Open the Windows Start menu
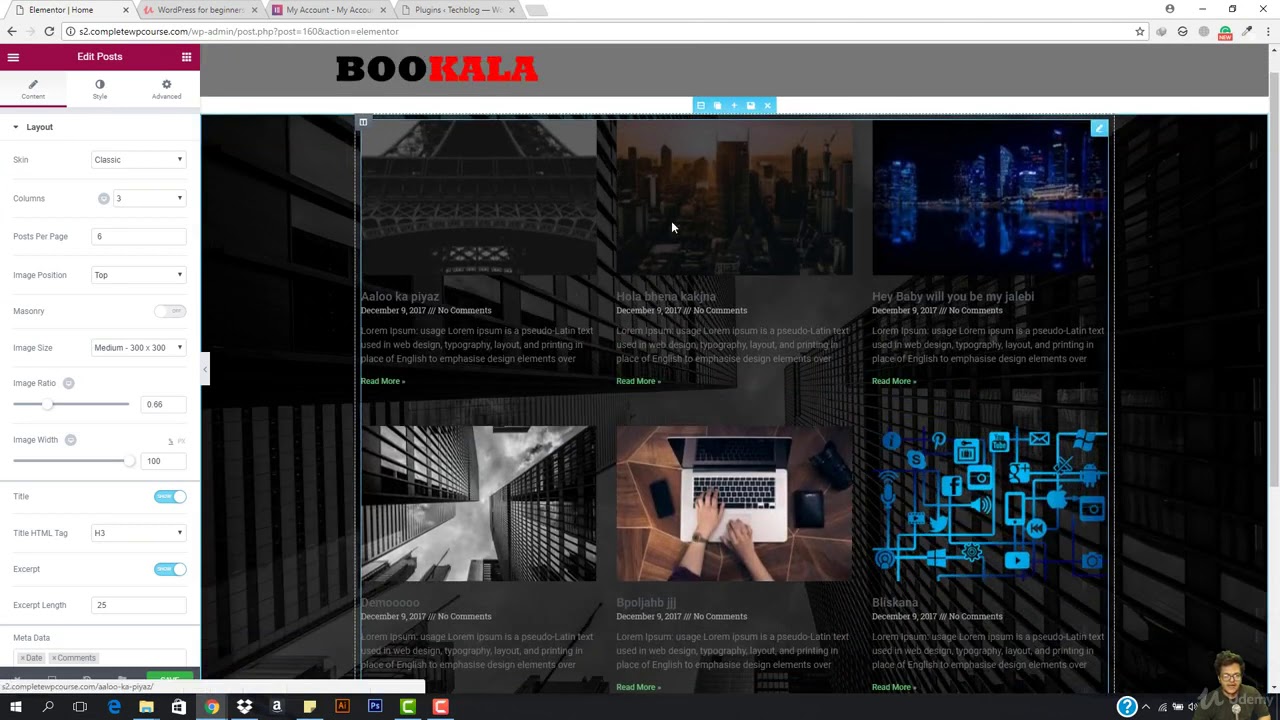Viewport: 1280px width, 720px height. [x=16, y=707]
